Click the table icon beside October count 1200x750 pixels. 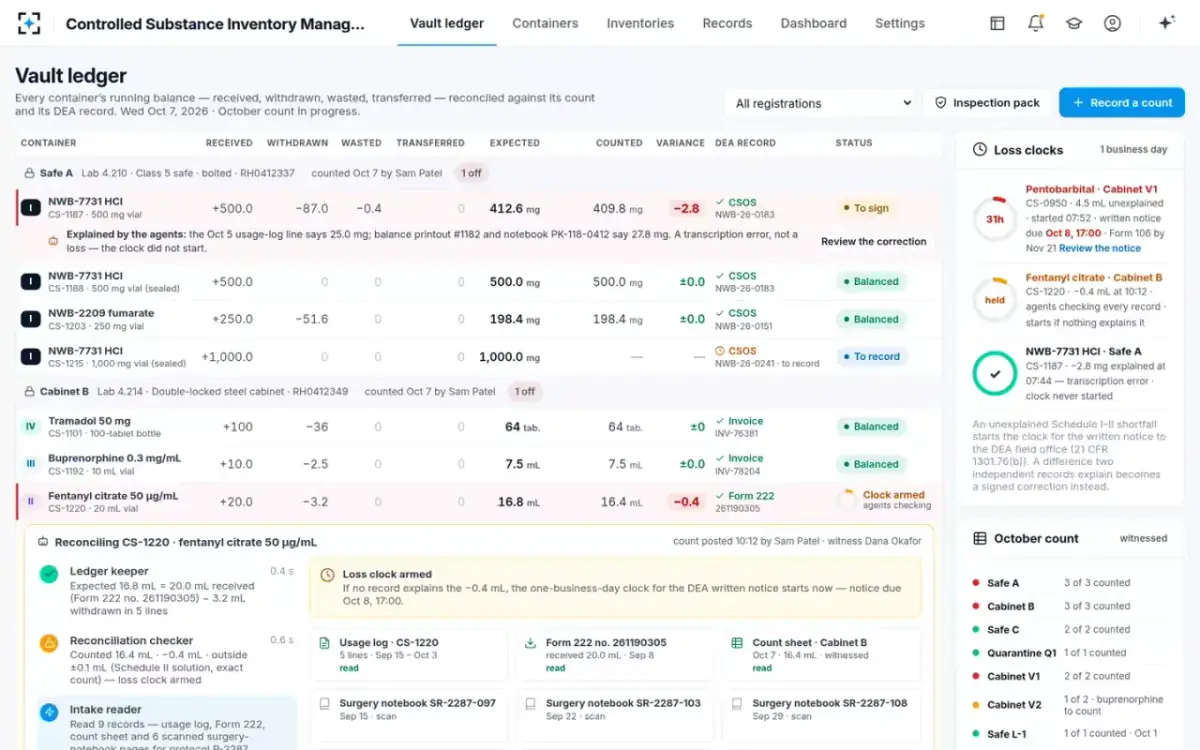[x=980, y=538]
